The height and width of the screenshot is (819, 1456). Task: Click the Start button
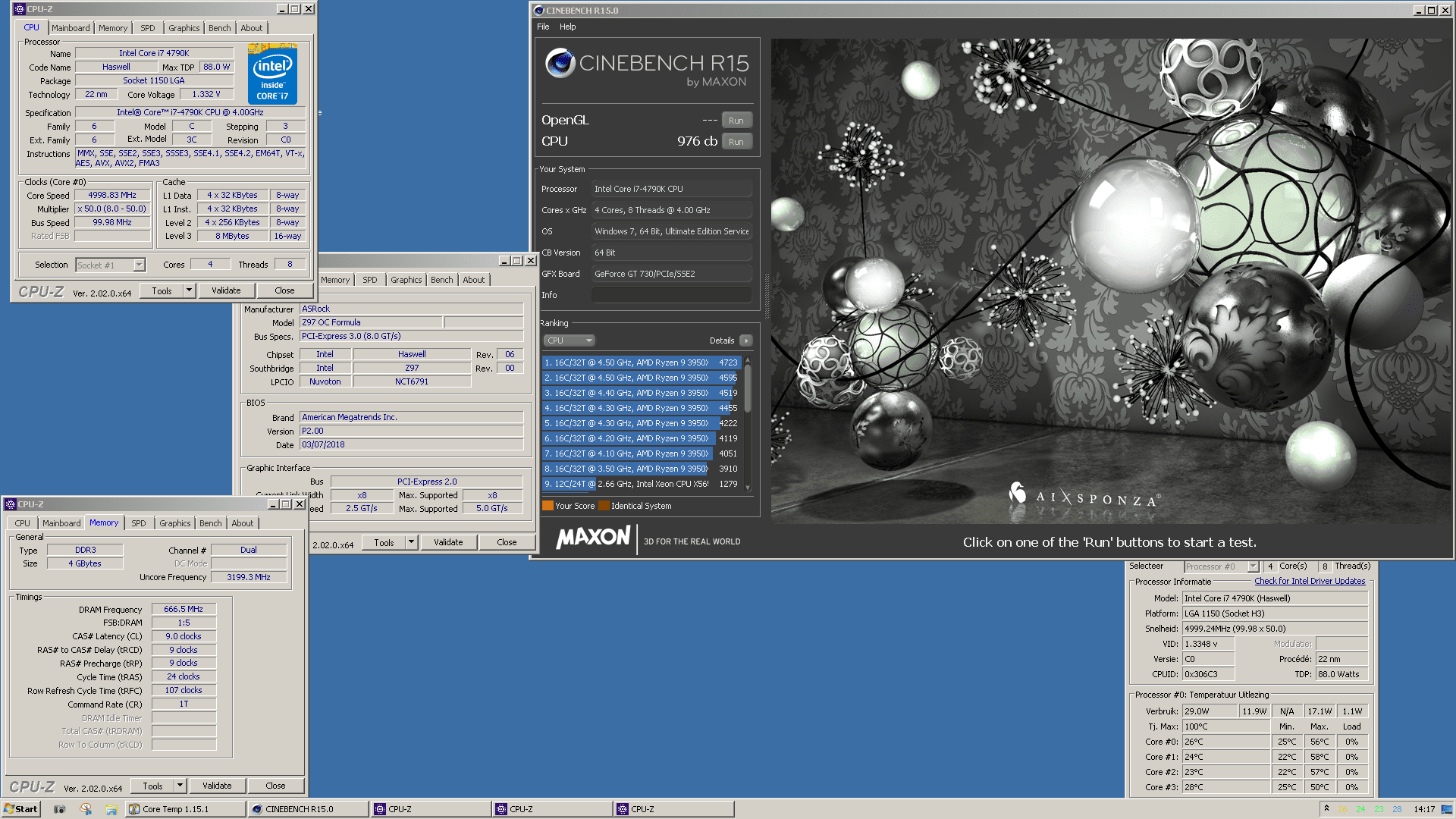21,809
